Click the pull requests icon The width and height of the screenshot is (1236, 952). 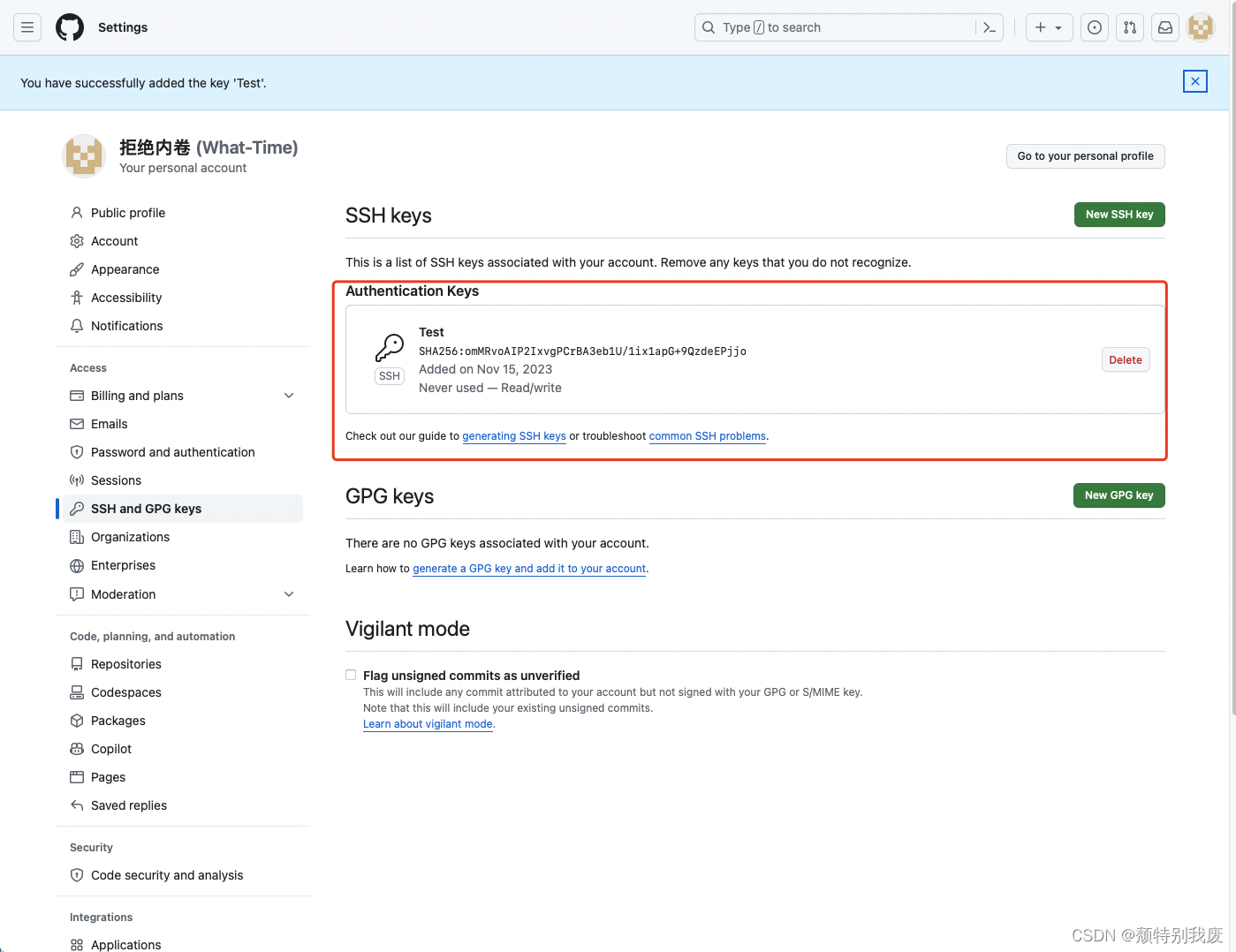coord(1129,27)
